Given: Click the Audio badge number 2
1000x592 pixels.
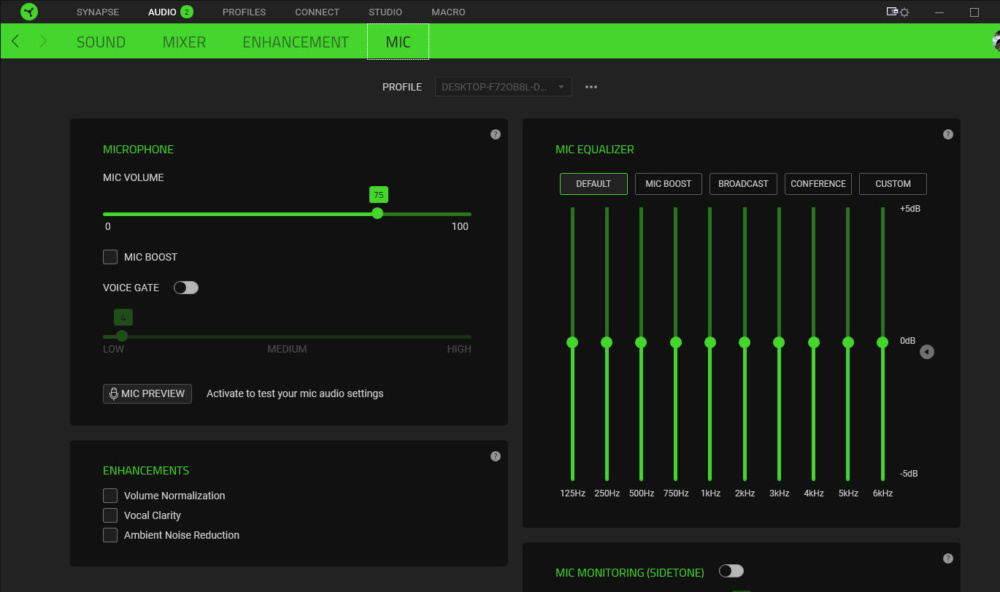Looking at the screenshot, I should coord(187,11).
